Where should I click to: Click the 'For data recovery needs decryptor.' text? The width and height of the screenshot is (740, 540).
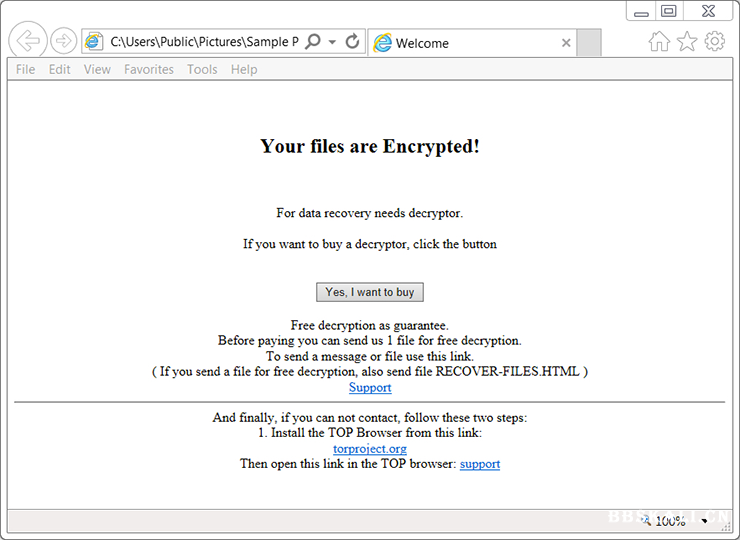[370, 213]
